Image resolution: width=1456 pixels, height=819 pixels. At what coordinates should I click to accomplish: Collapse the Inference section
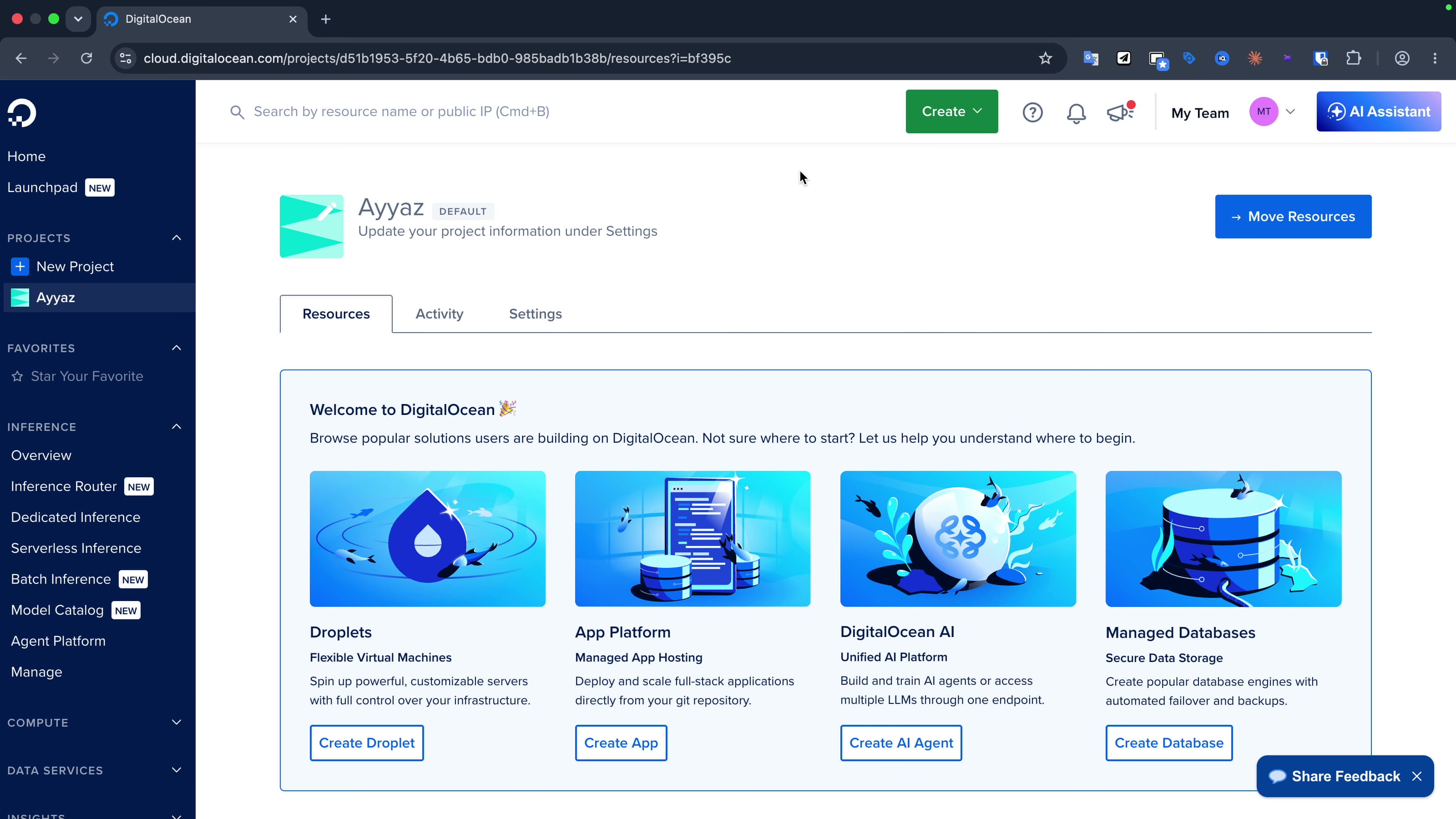point(177,427)
